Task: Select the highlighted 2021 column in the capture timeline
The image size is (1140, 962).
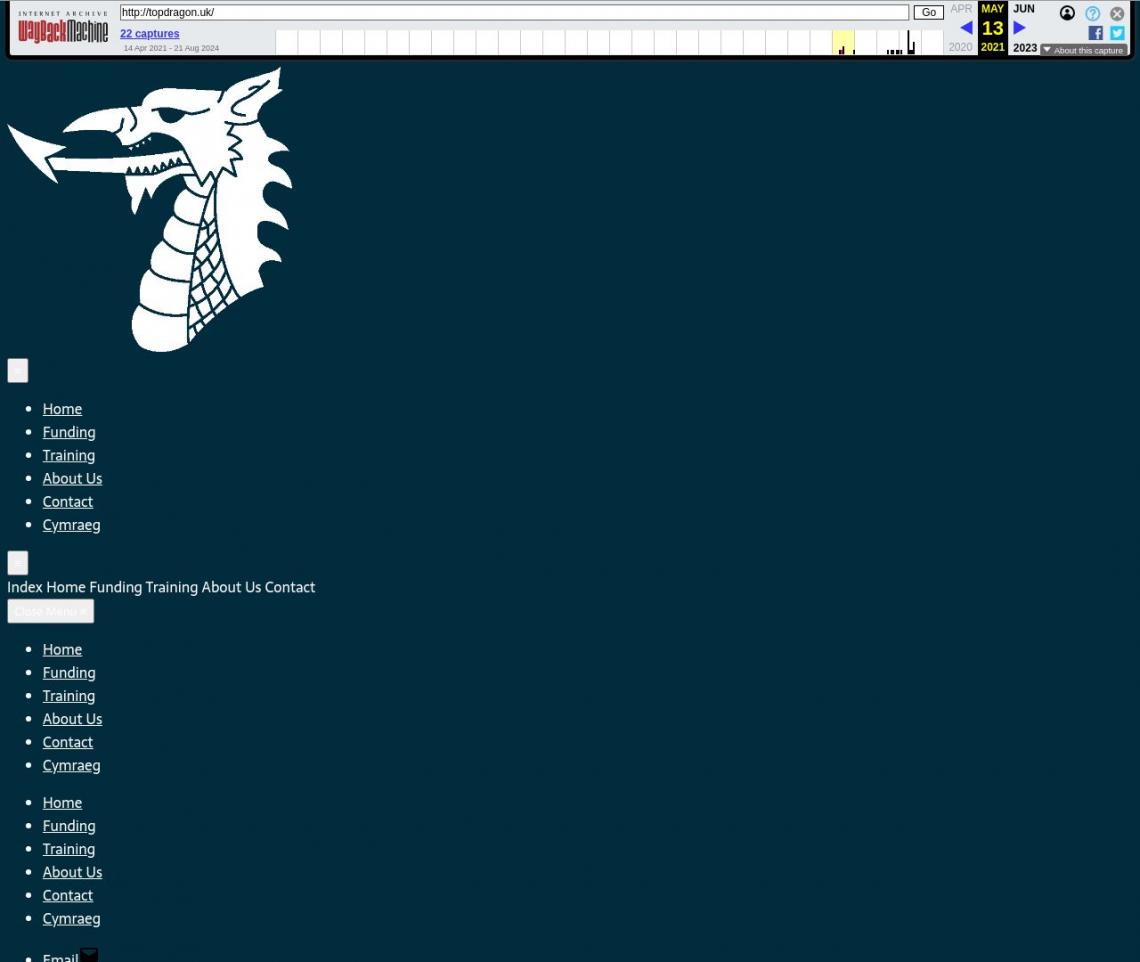Action: (843, 42)
